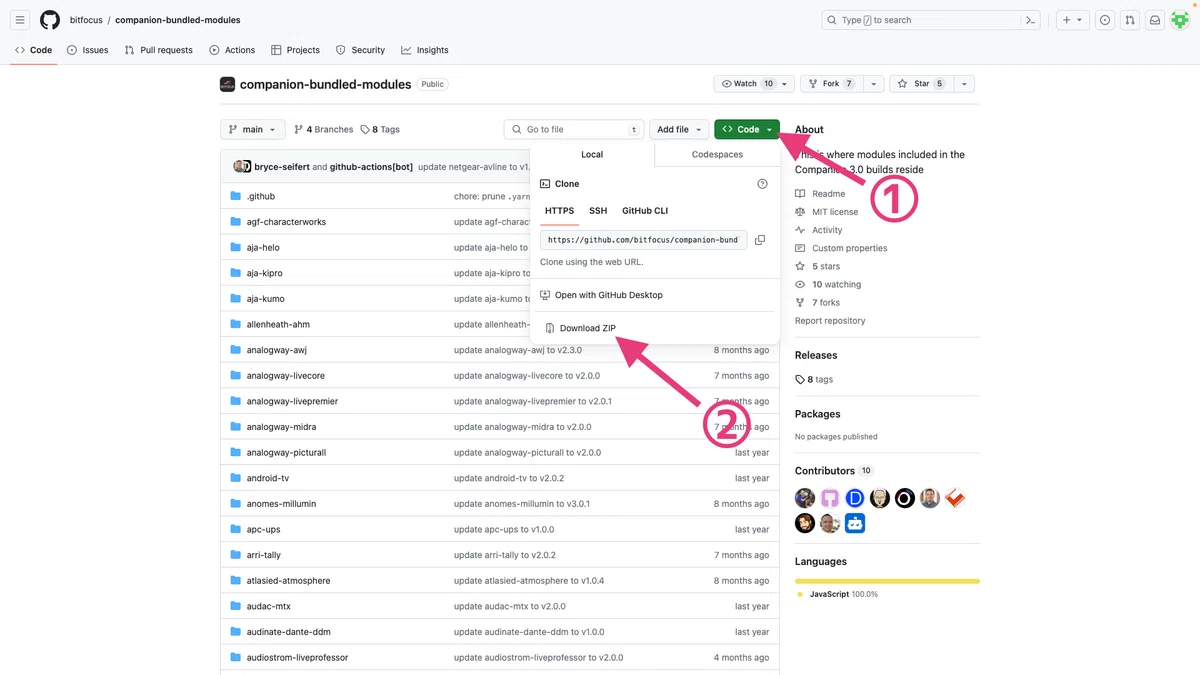Viewport: 1200px width, 675px height.
Task: Toggle the green Code dropdown button
Action: click(747, 129)
